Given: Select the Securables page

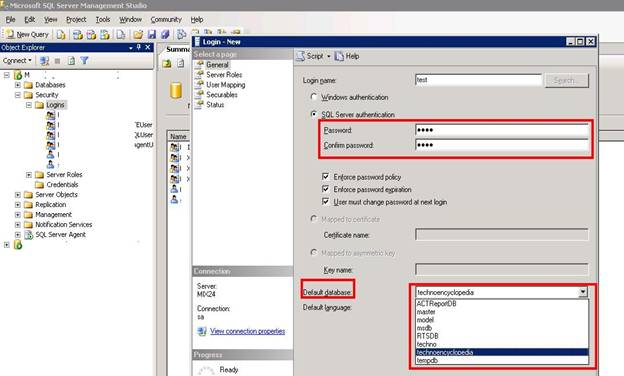Looking at the screenshot, I should point(222,95).
